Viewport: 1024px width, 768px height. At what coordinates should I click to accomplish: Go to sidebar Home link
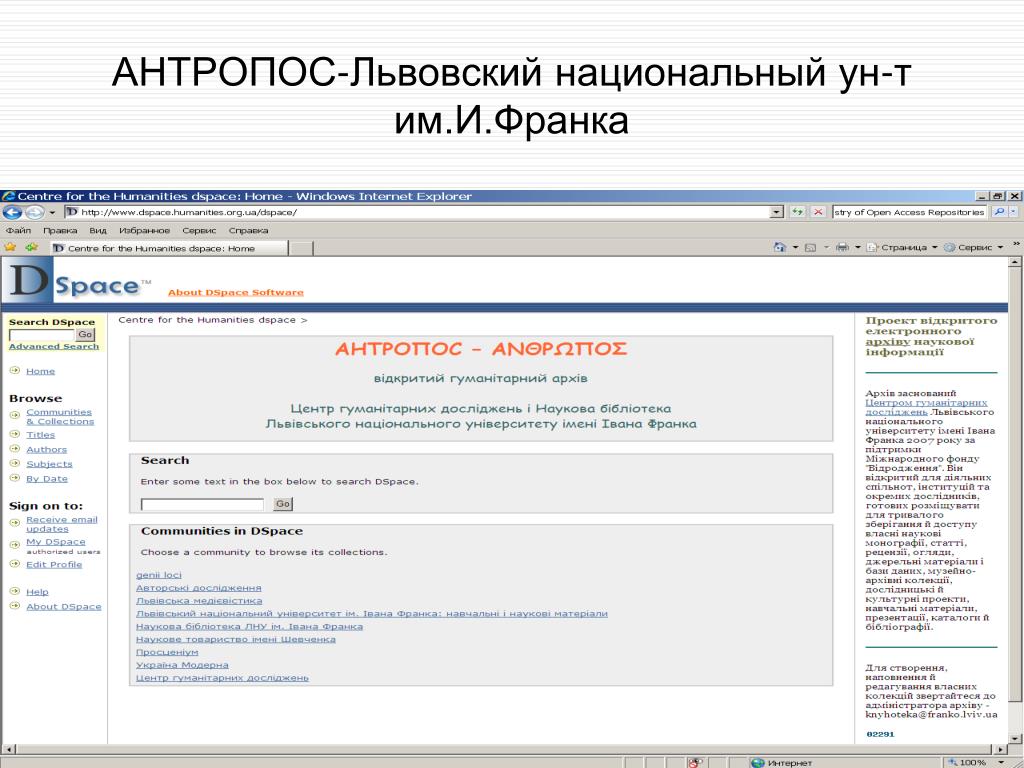tap(40, 371)
